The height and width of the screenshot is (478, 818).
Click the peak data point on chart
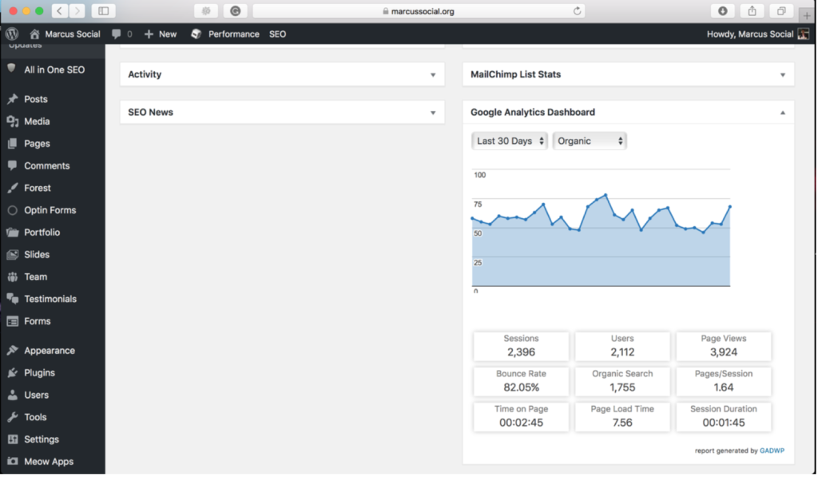click(x=606, y=195)
